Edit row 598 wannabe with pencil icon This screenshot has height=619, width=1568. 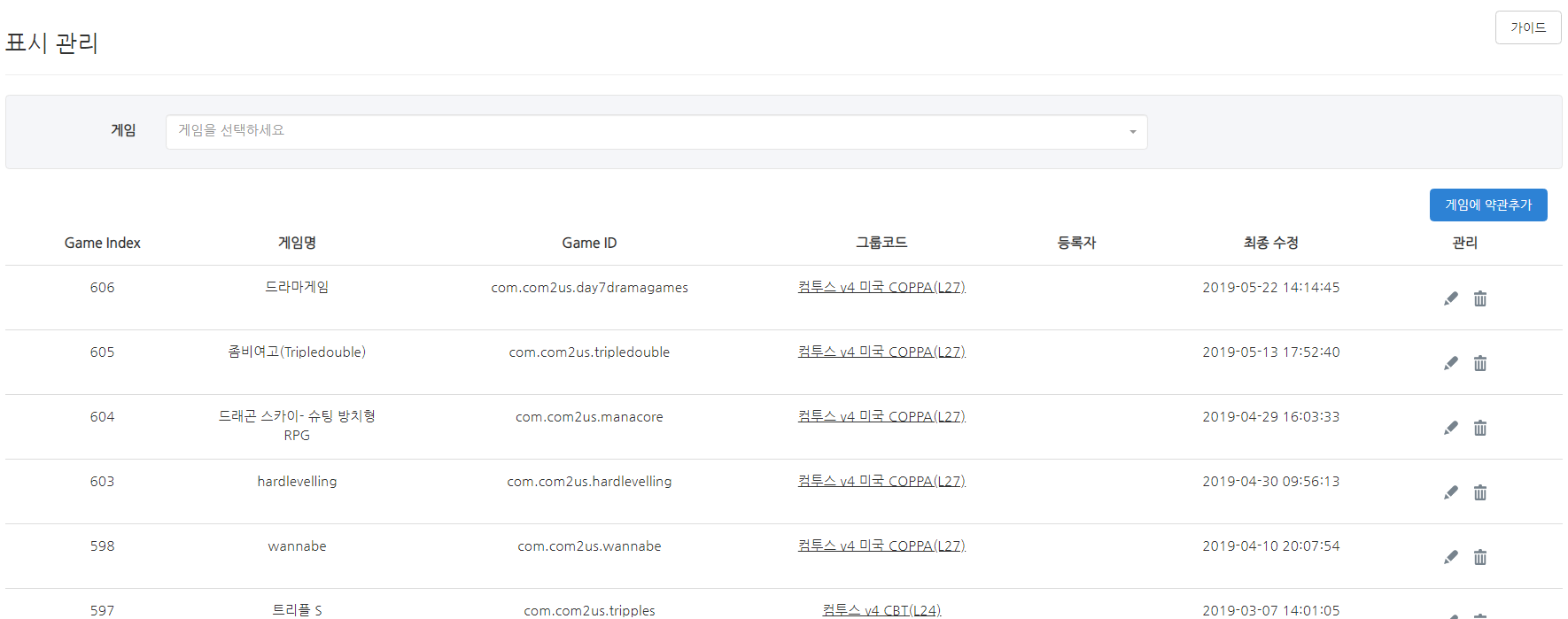pyautogui.click(x=1451, y=557)
